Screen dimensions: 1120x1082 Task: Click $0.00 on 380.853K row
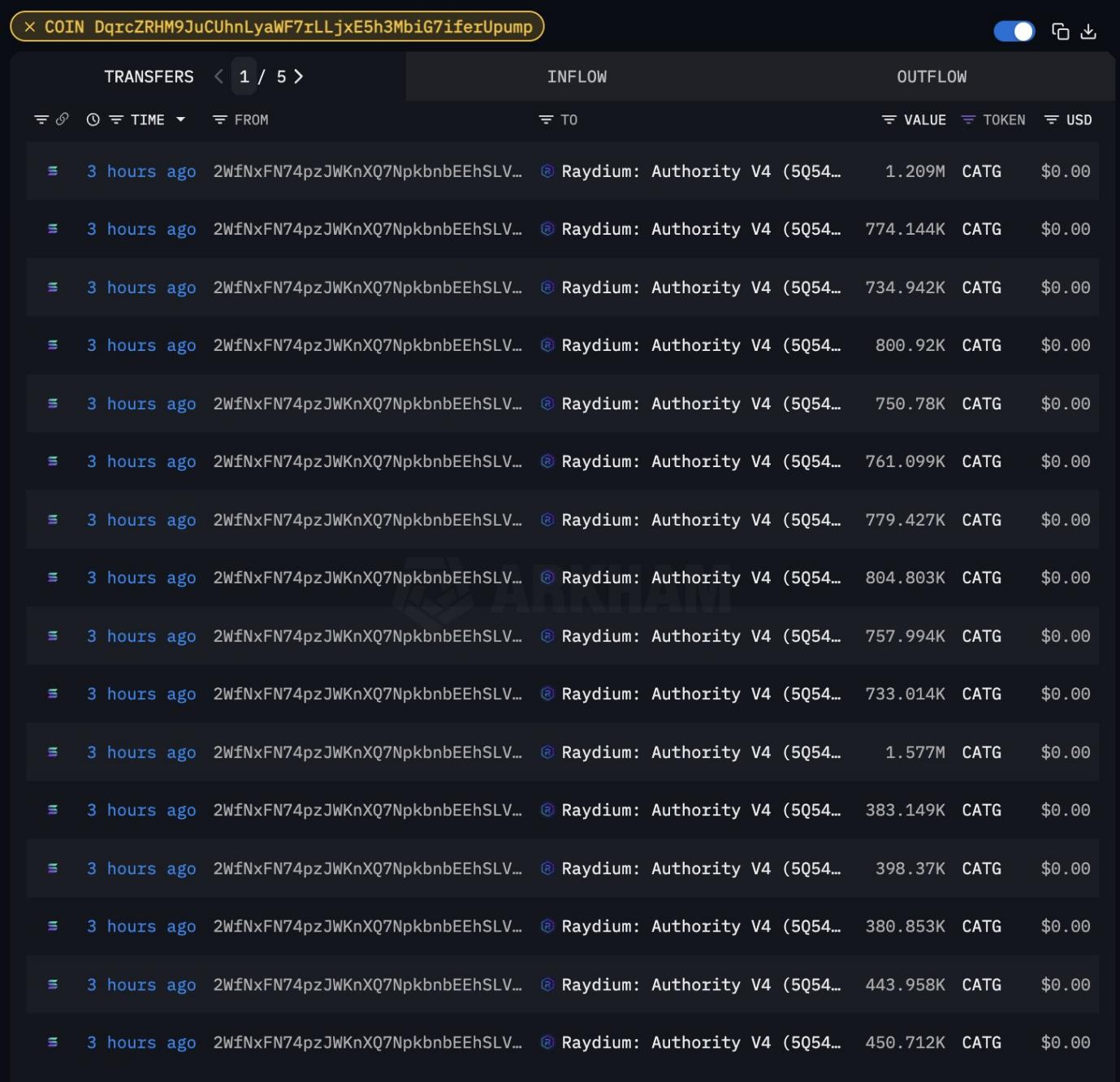click(1066, 926)
